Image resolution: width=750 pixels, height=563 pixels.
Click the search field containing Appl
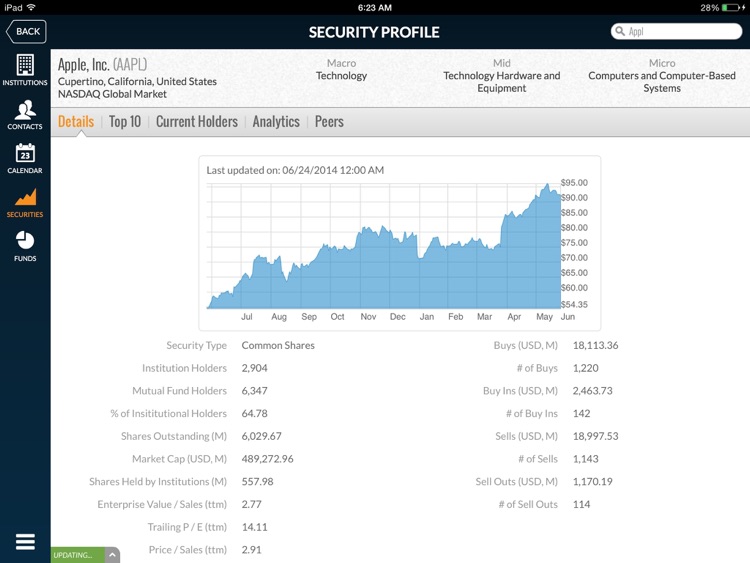pos(680,32)
